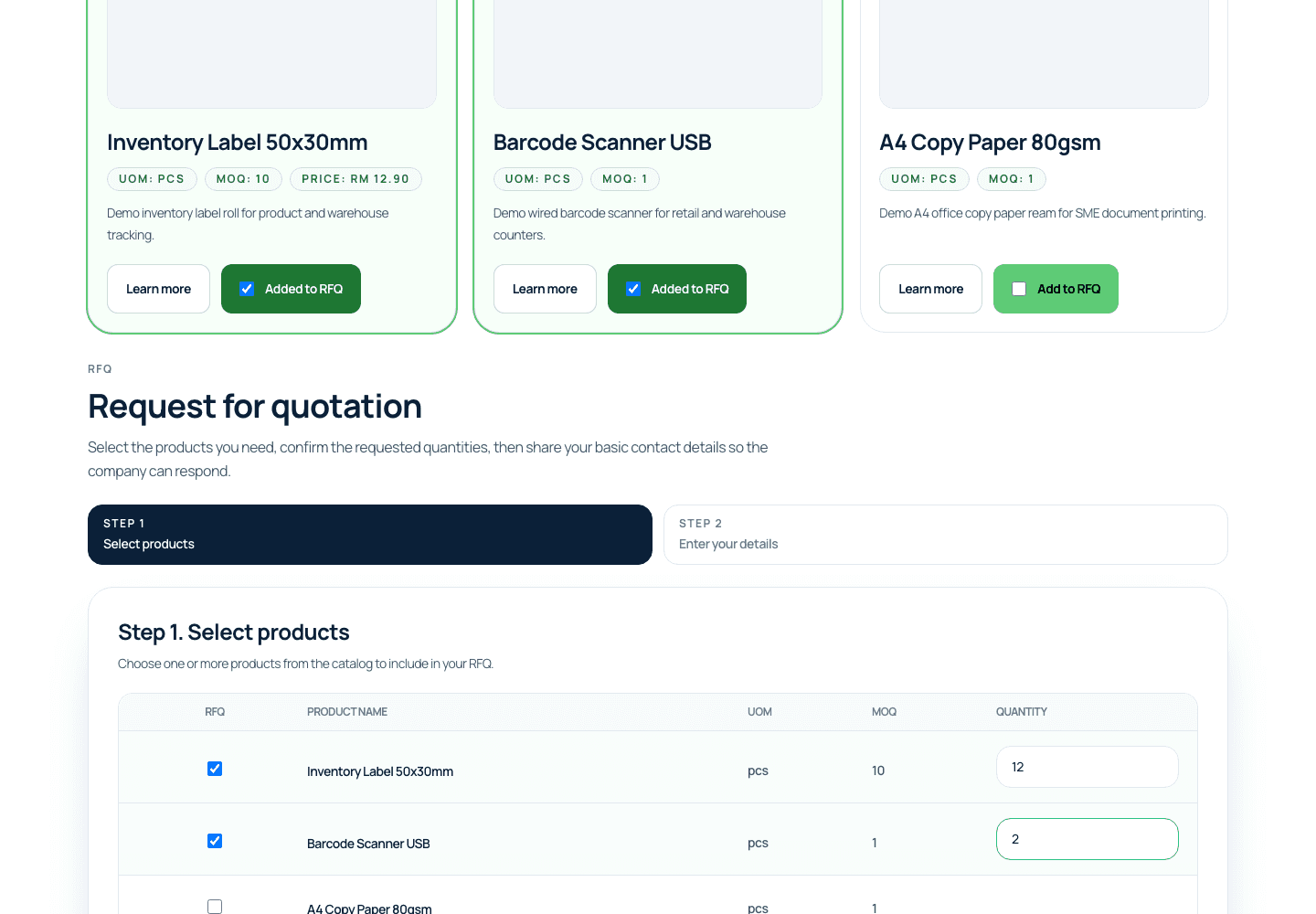
Task: Click Learn more on A4 Copy Paper 80gsm
Action: point(930,289)
